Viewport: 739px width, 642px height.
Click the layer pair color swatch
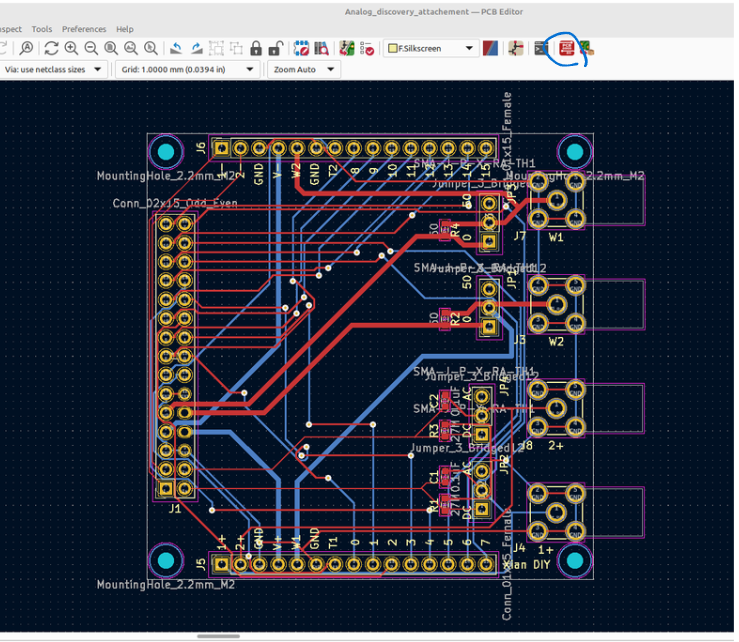pyautogui.click(x=490, y=48)
